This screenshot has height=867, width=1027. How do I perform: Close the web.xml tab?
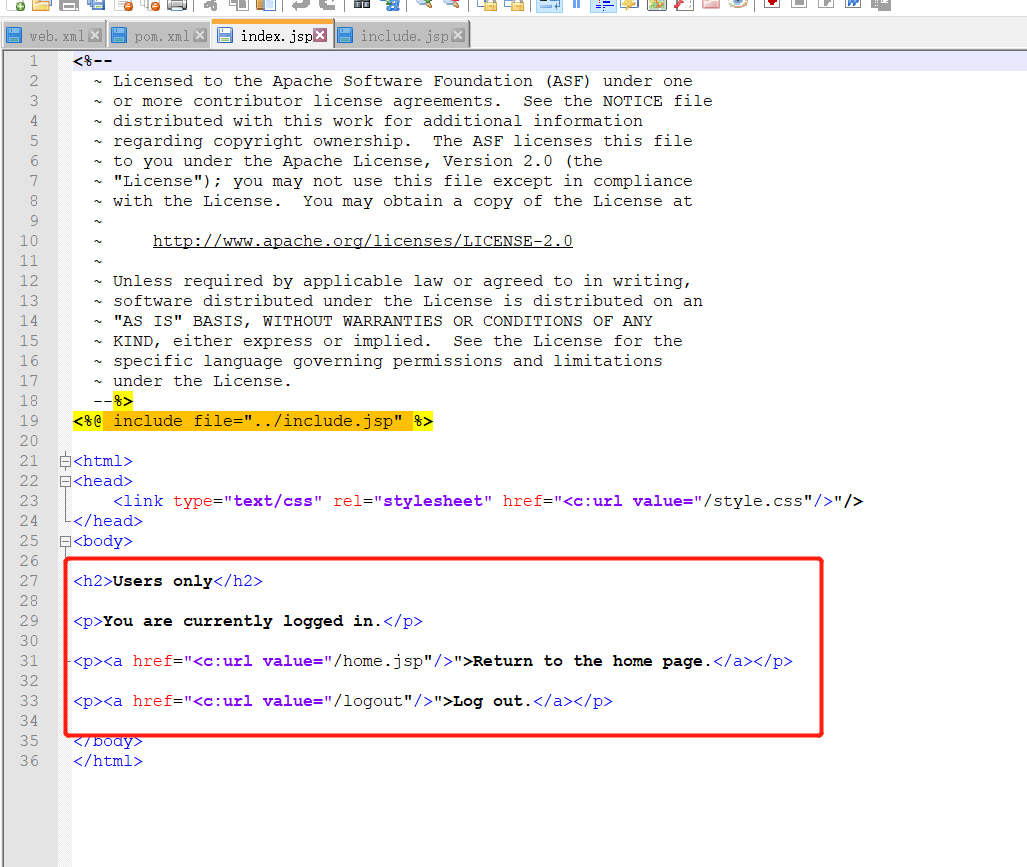coord(95,35)
